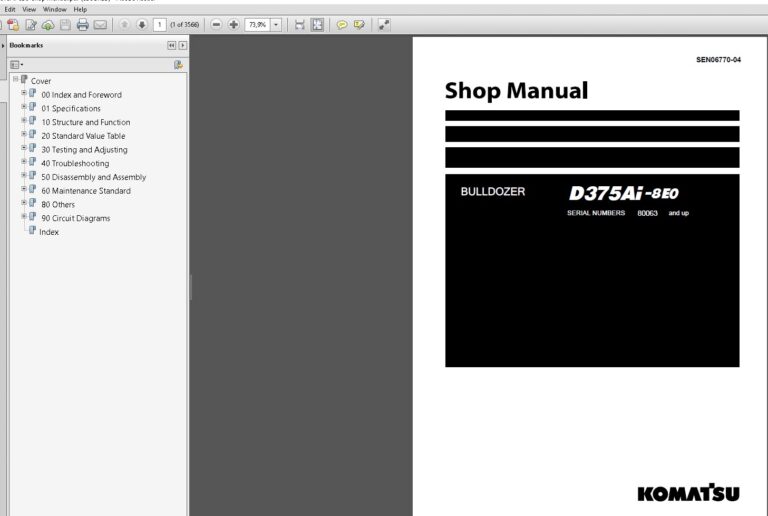This screenshot has height=516, width=768.
Task: Expand the 90 Circuit Diagrams bookmark
Action: point(24,216)
